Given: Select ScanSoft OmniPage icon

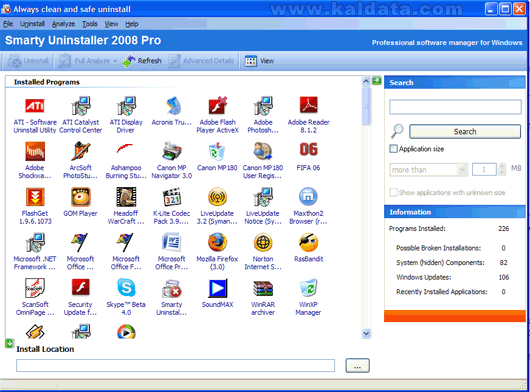Looking at the screenshot, I should 35,288.
